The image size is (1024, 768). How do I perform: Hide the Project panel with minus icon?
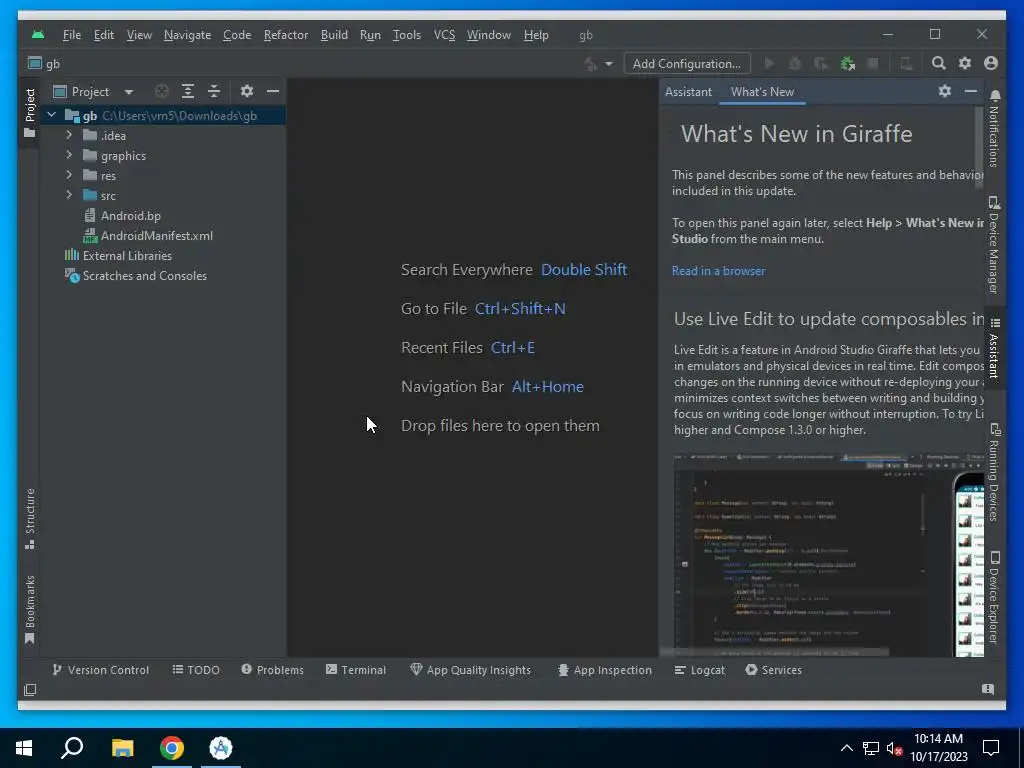(x=273, y=91)
